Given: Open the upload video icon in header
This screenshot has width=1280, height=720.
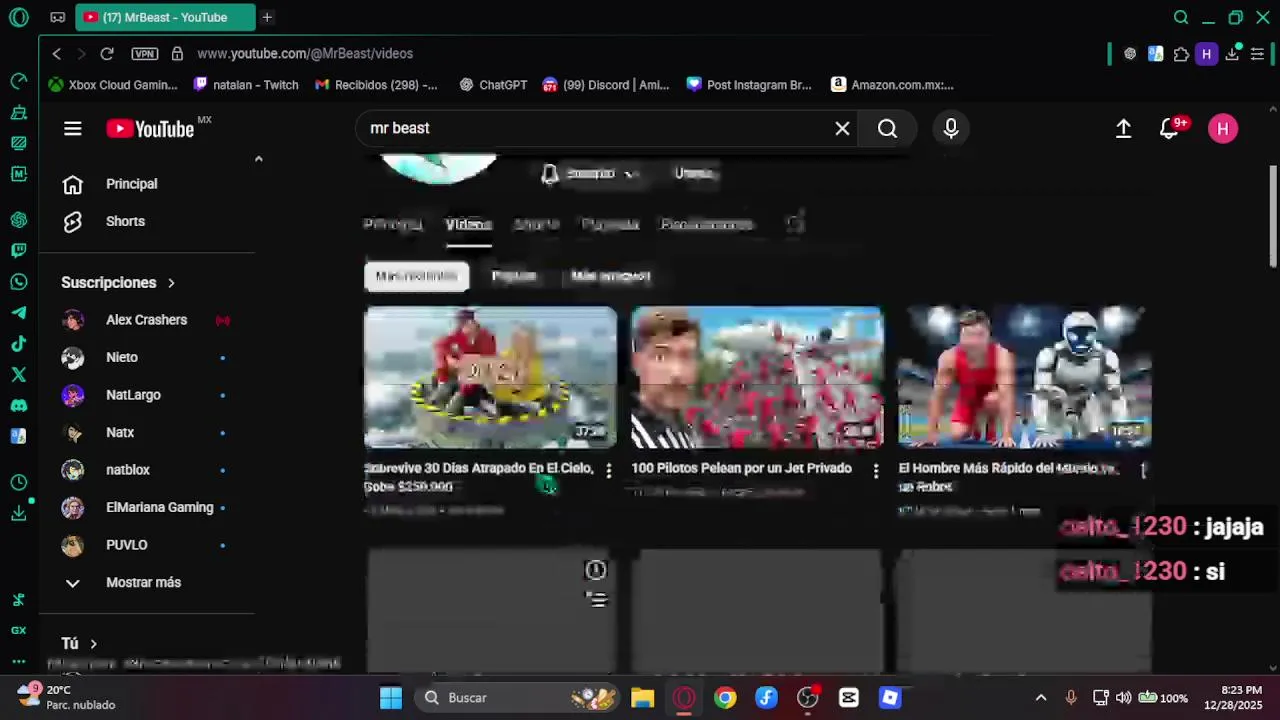Looking at the screenshot, I should click(1123, 128).
